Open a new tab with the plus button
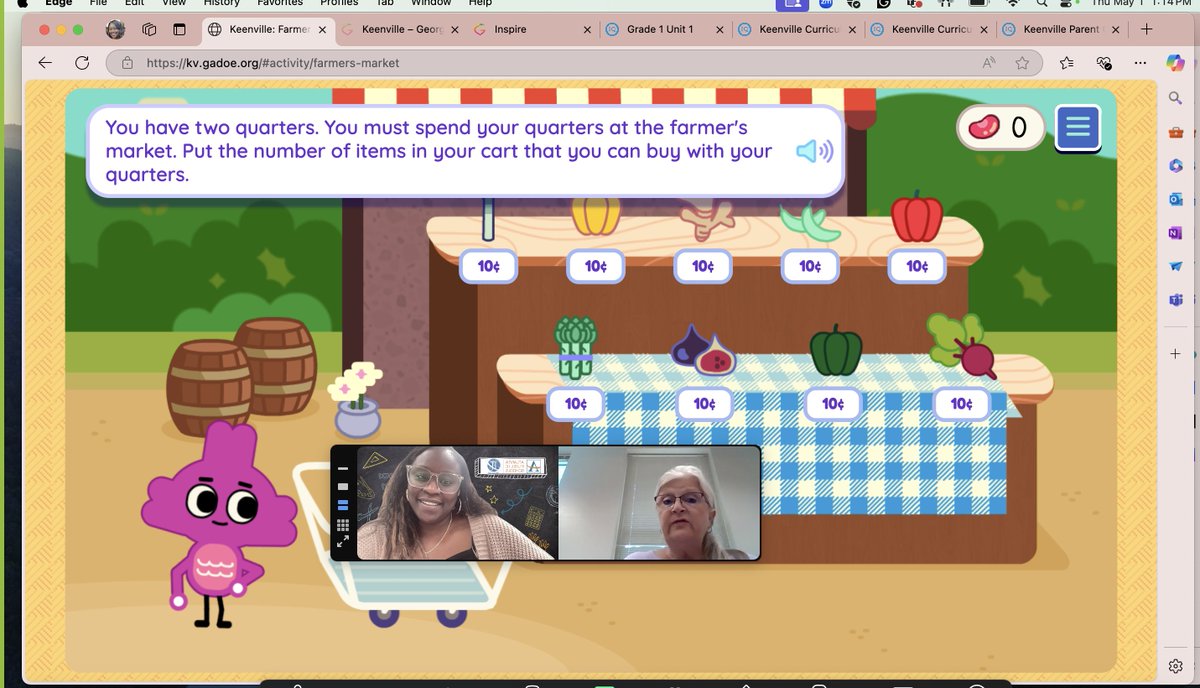The width and height of the screenshot is (1200, 688). coord(1147,29)
